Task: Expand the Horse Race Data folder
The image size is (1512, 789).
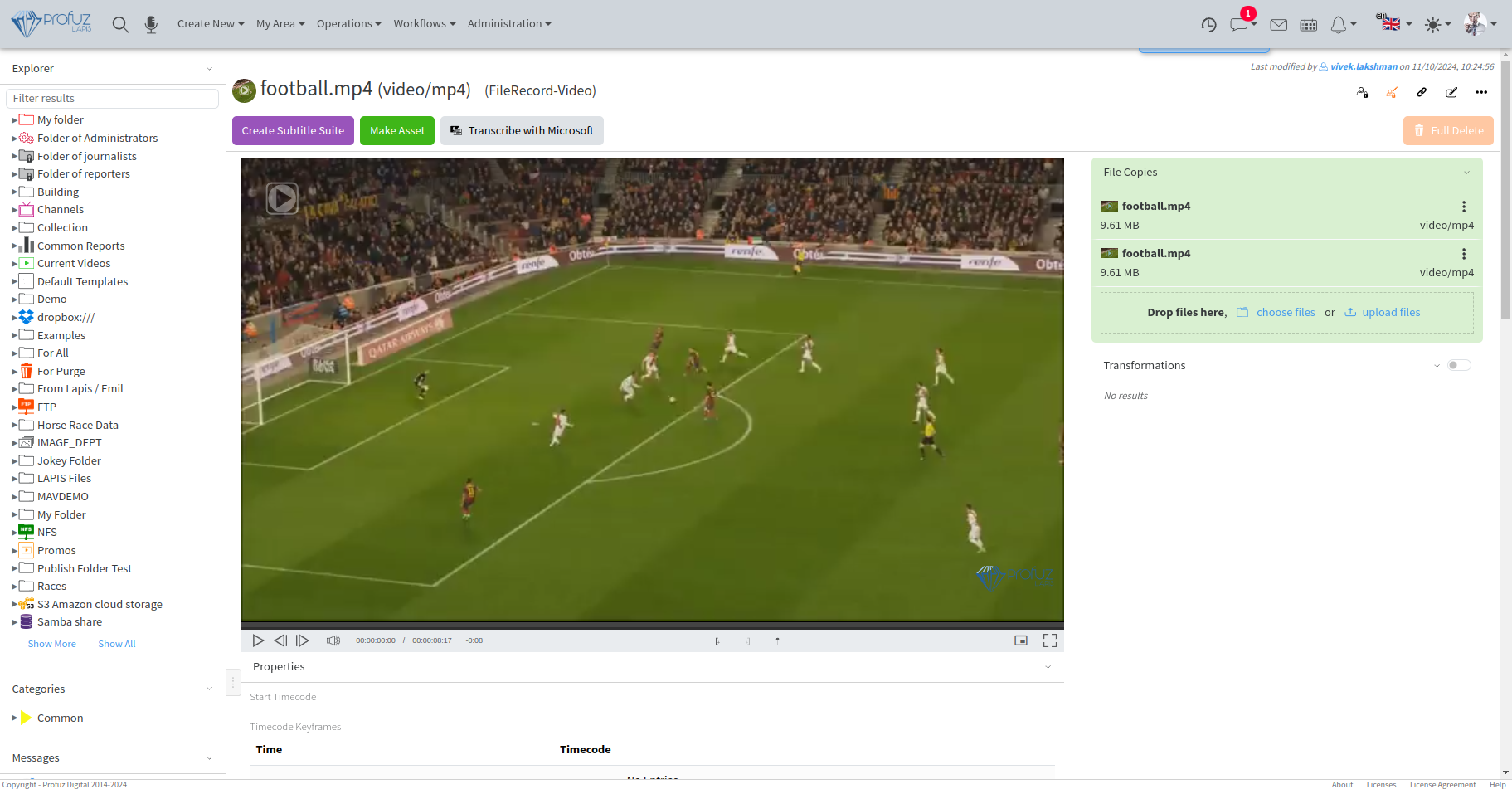Action: tap(14, 425)
